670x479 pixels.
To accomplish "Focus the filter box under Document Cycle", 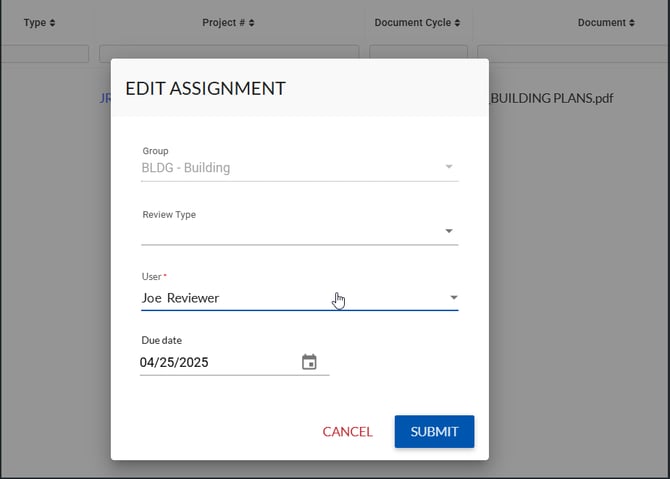I will pos(418,53).
